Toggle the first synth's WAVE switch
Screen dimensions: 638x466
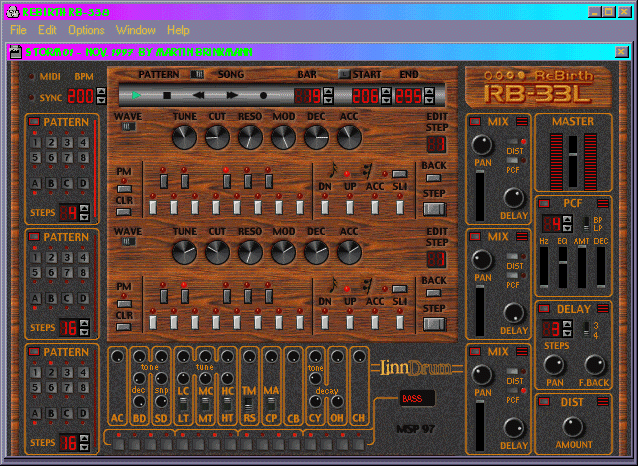[128, 128]
